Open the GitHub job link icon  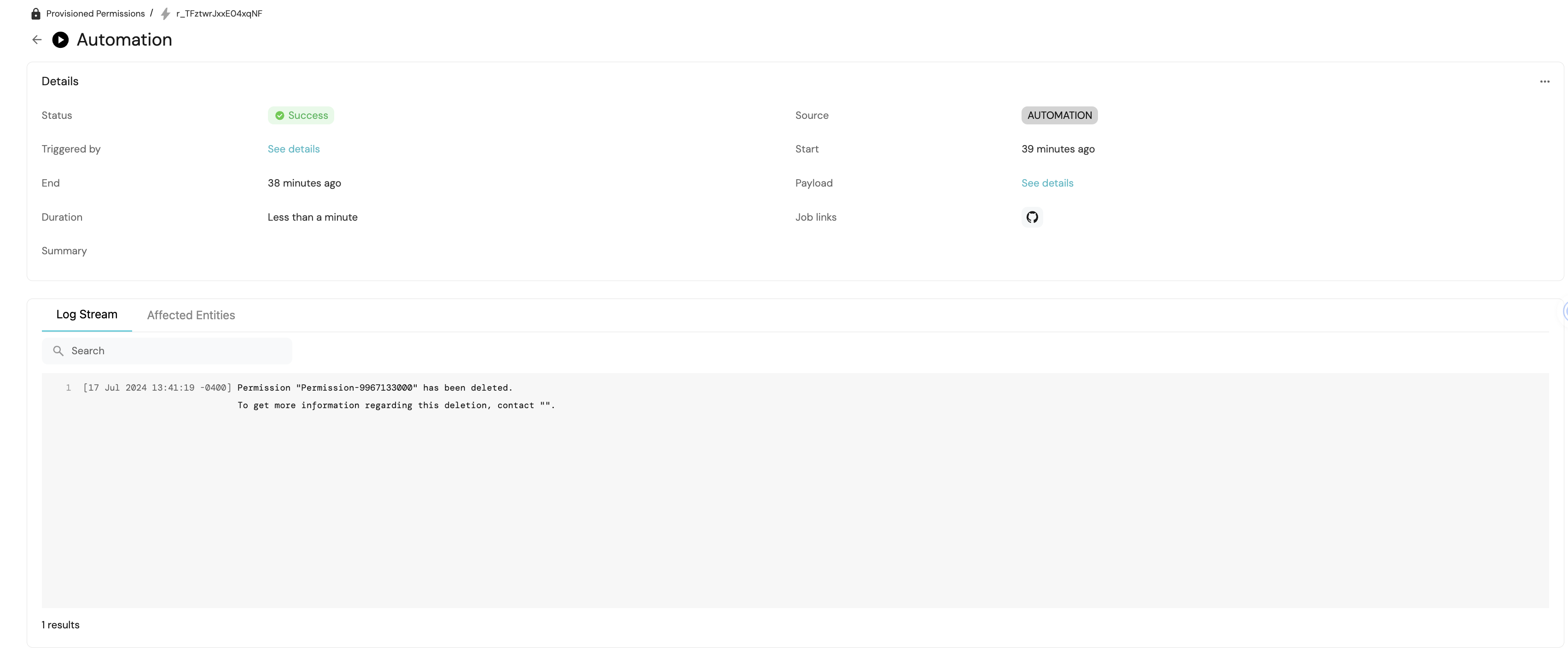coord(1032,217)
